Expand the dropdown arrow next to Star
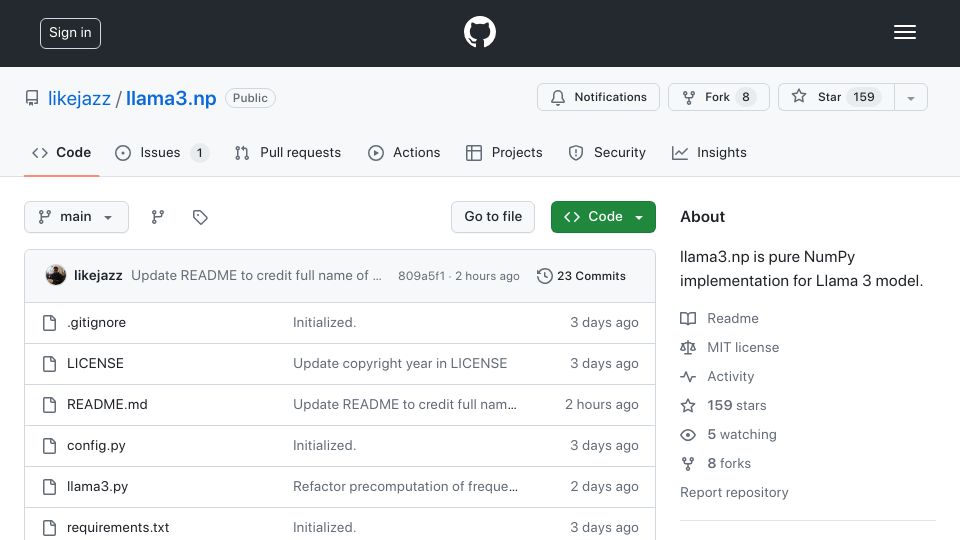The height and width of the screenshot is (540, 960). [911, 98]
